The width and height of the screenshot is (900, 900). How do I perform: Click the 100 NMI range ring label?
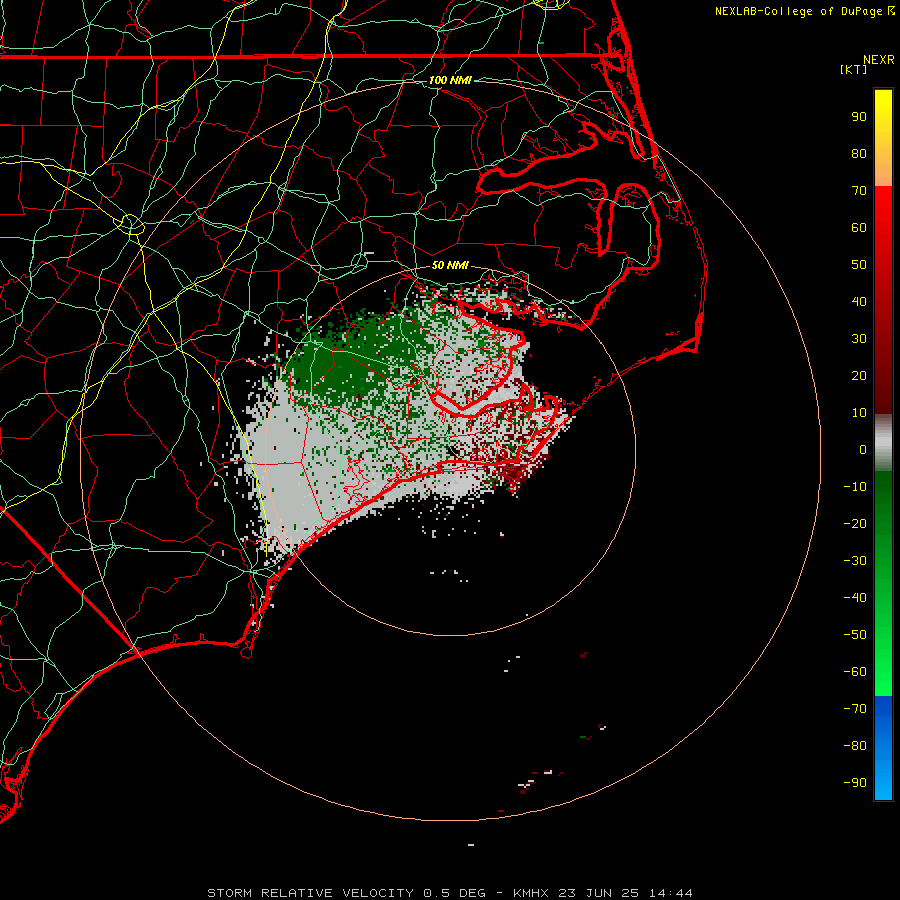450,80
